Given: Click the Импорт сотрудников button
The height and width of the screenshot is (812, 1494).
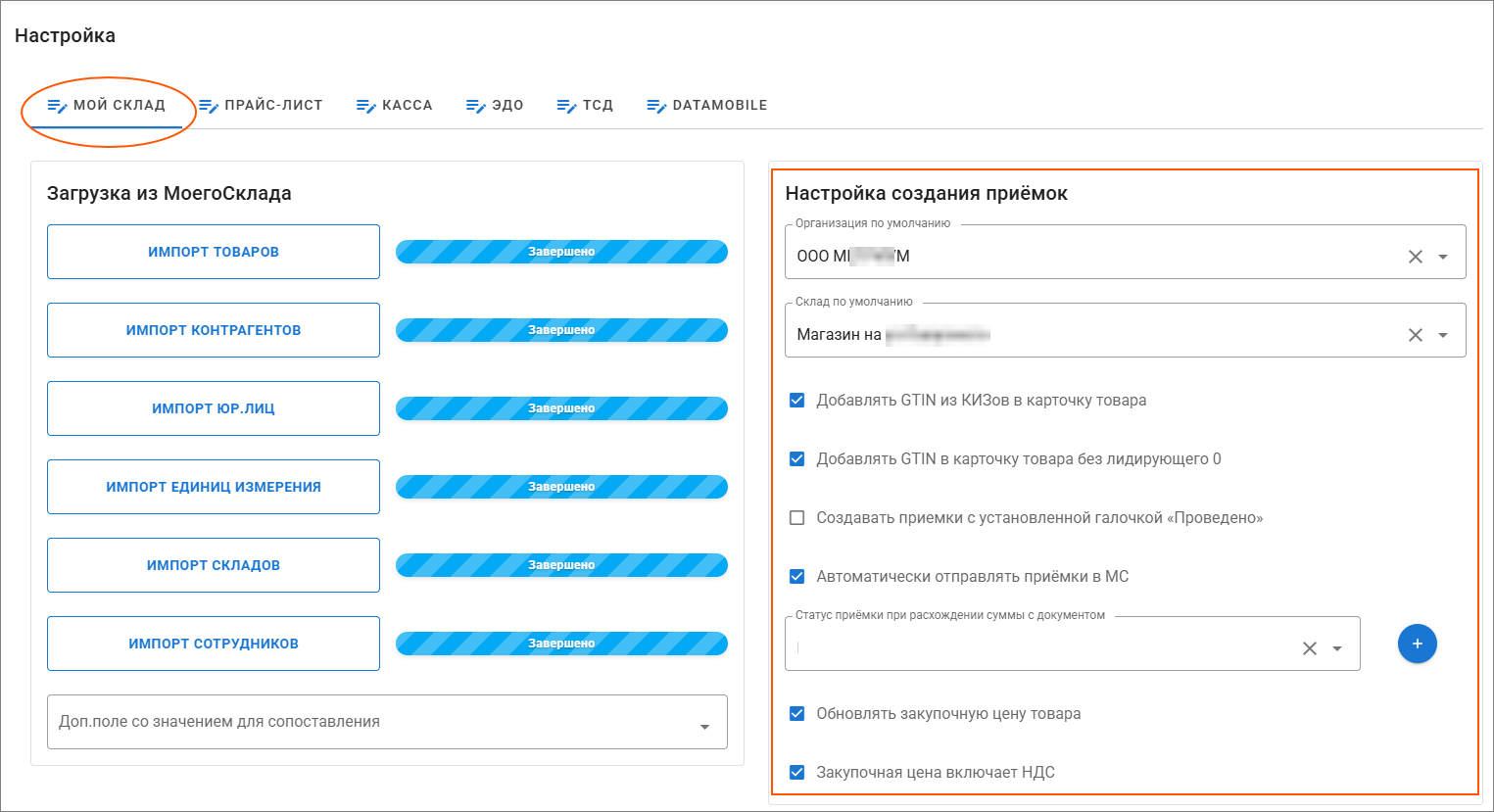Looking at the screenshot, I should pos(214,644).
